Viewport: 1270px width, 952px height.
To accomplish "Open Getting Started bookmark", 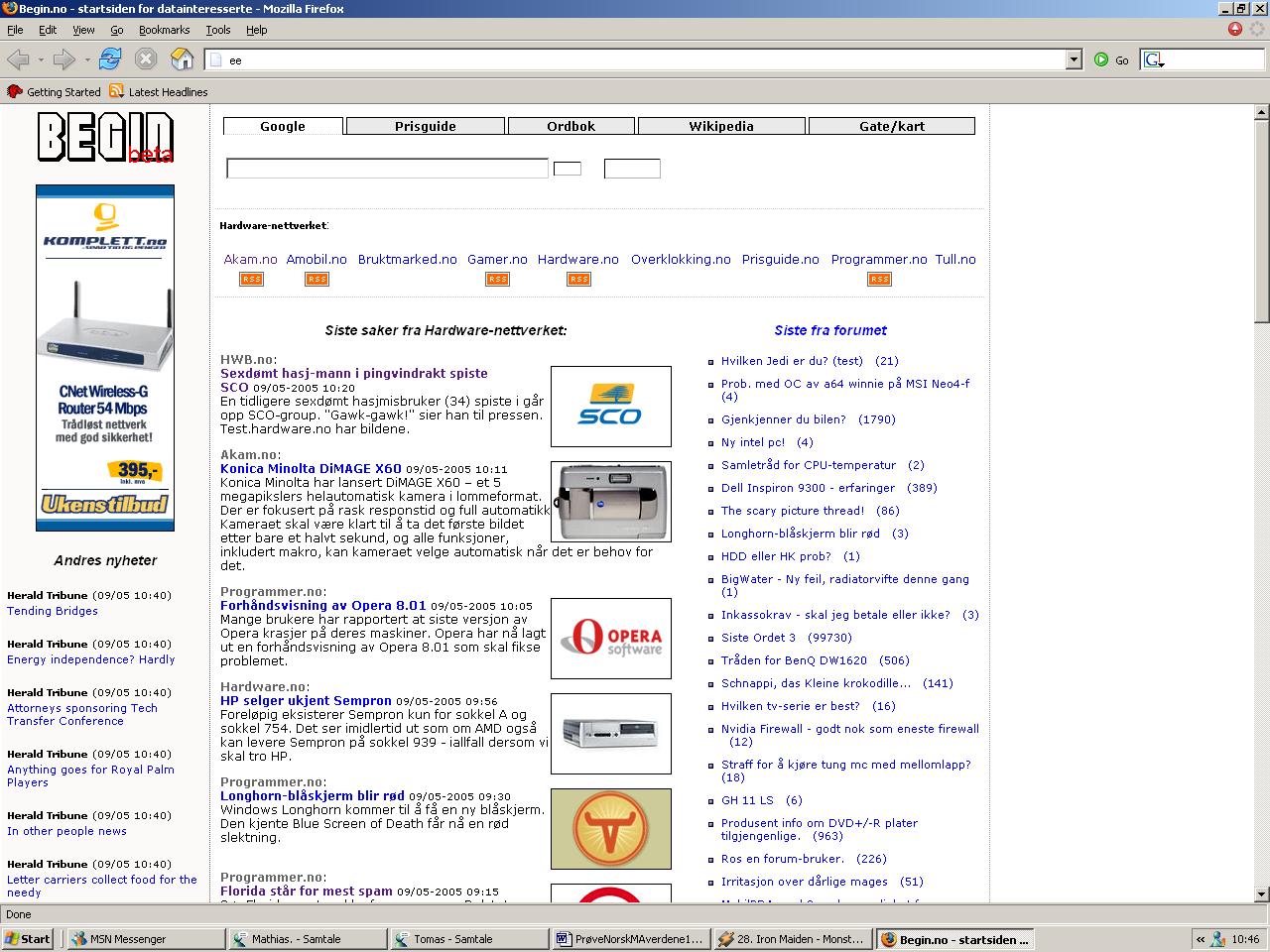I will point(54,91).
